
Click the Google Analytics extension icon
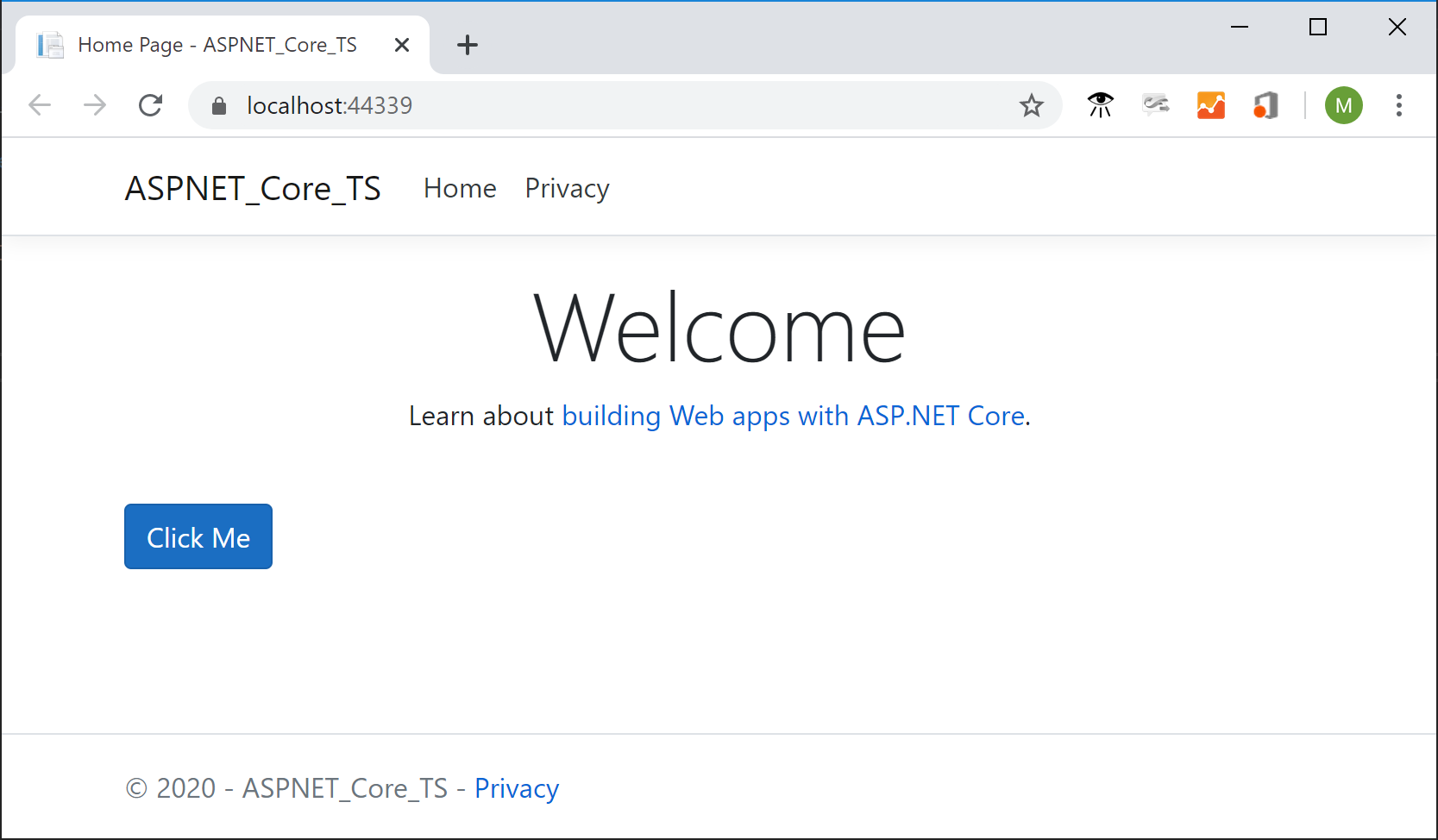point(1210,104)
